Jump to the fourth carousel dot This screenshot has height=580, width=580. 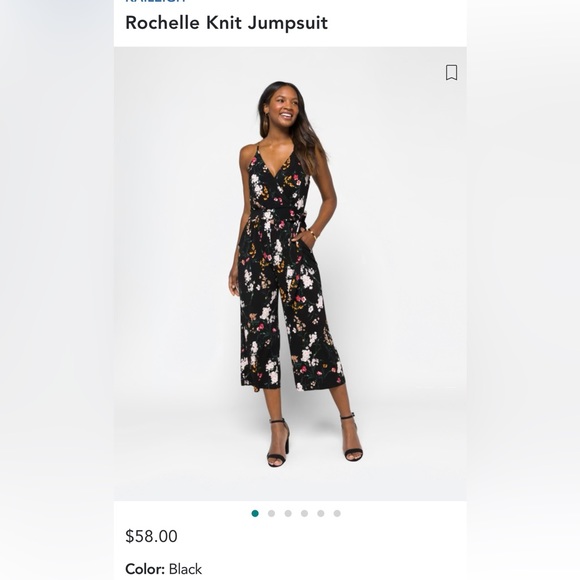click(x=304, y=513)
